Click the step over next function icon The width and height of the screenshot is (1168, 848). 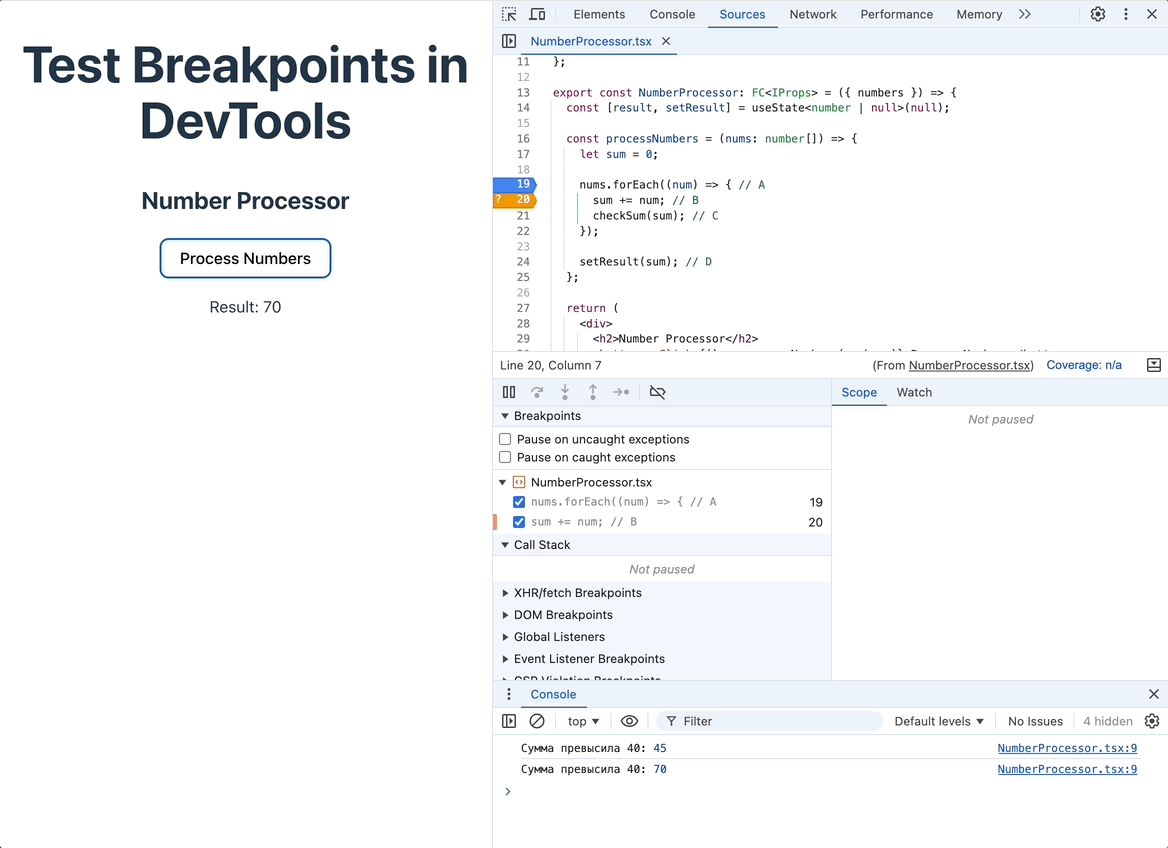click(537, 392)
